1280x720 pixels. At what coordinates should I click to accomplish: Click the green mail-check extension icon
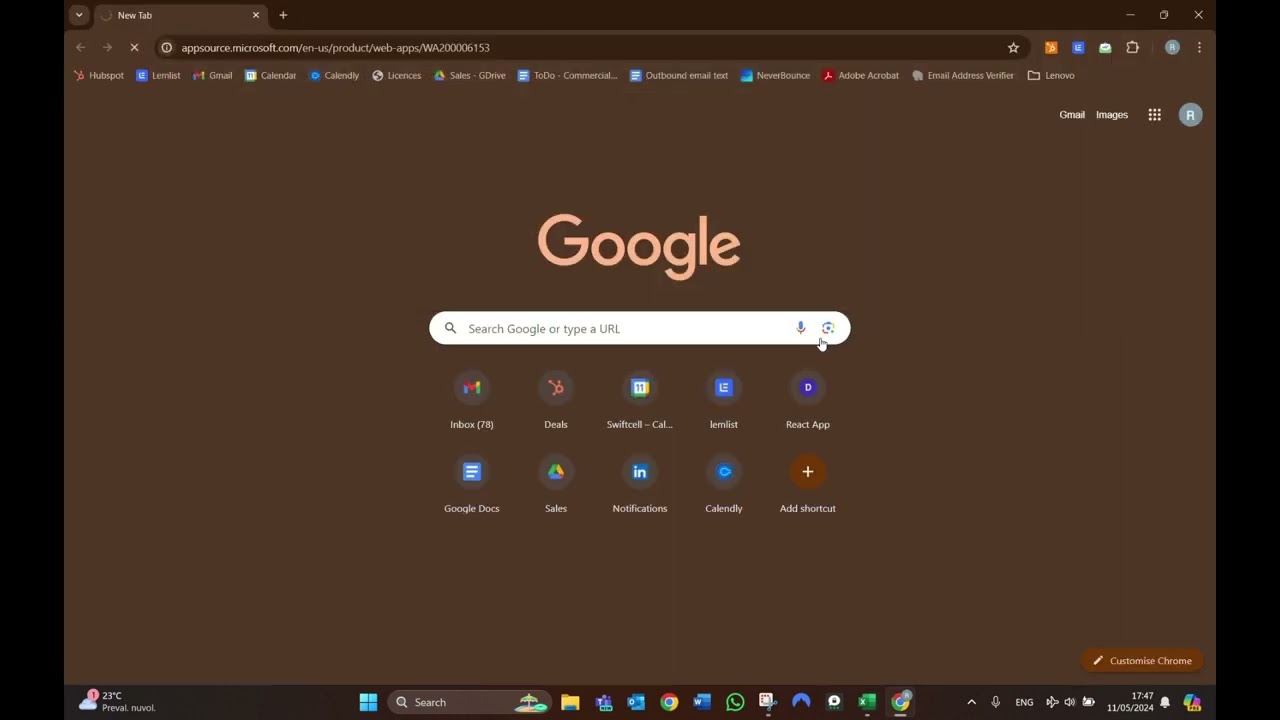(x=1105, y=47)
